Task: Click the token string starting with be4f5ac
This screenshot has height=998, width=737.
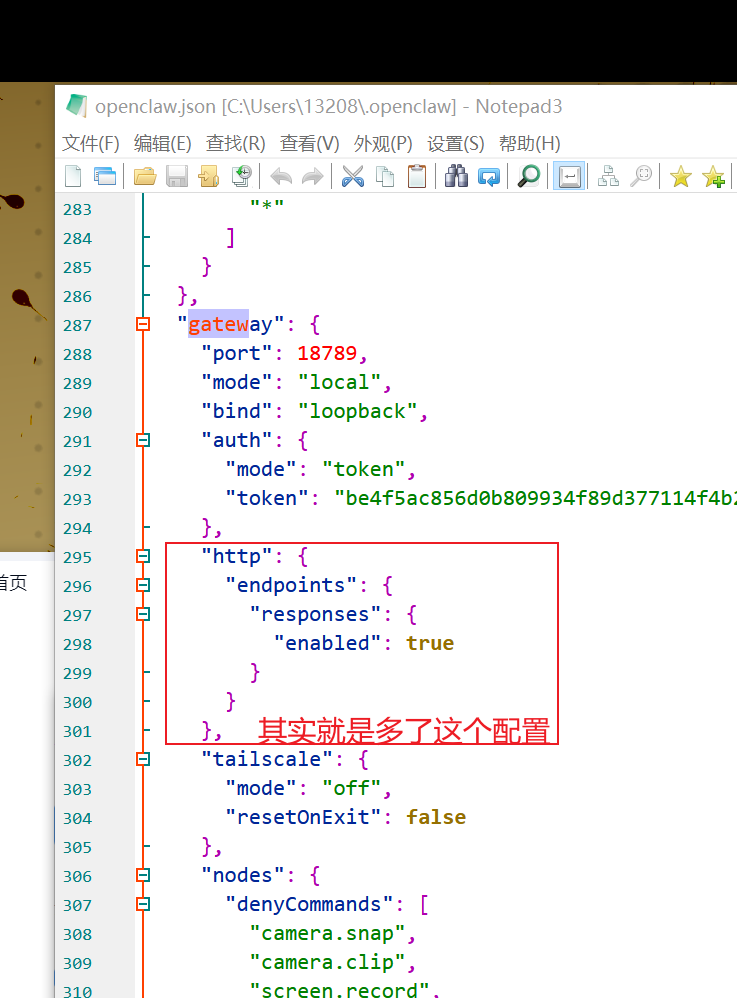Action: pos(535,498)
